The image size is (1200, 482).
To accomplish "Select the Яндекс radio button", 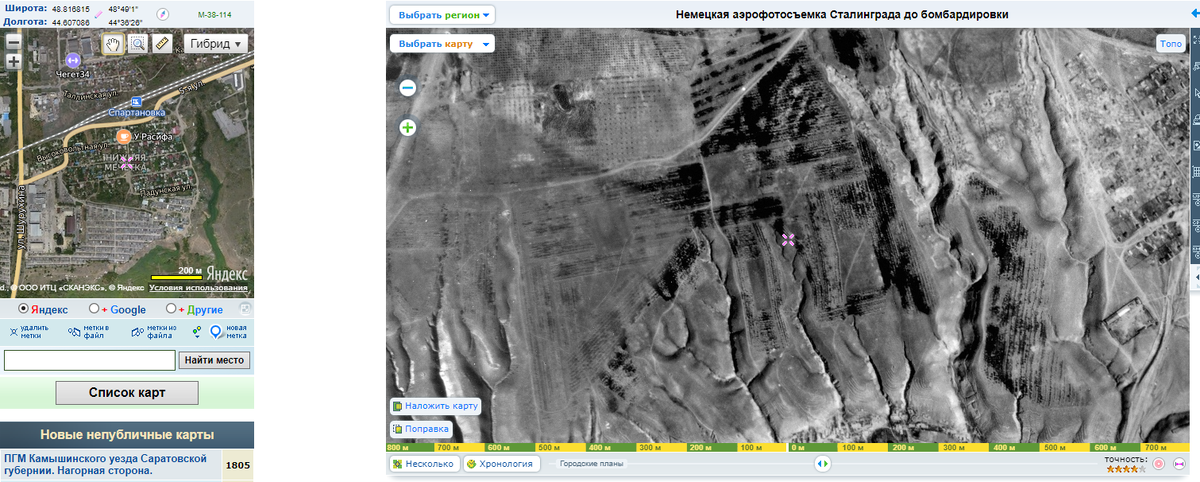I will click(24, 309).
